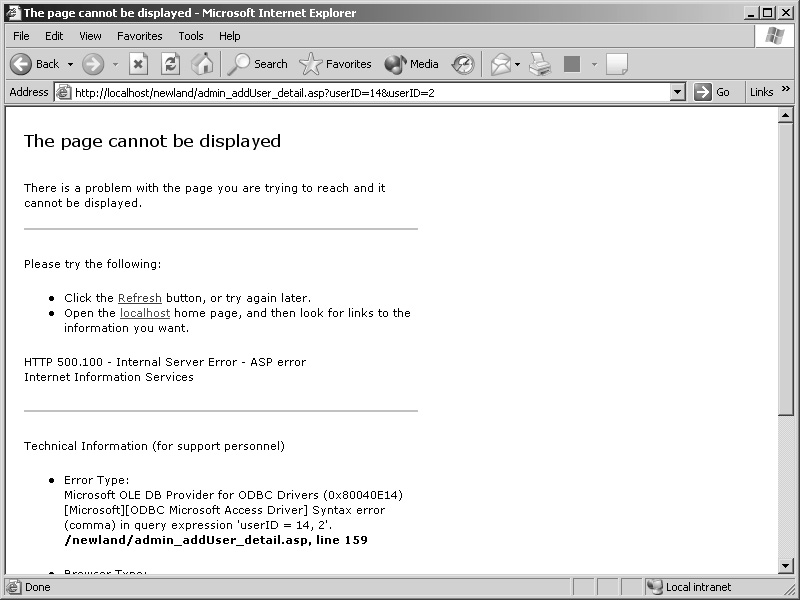Maximize the Internet Explorer window
The width and height of the screenshot is (800, 600).
(767, 13)
